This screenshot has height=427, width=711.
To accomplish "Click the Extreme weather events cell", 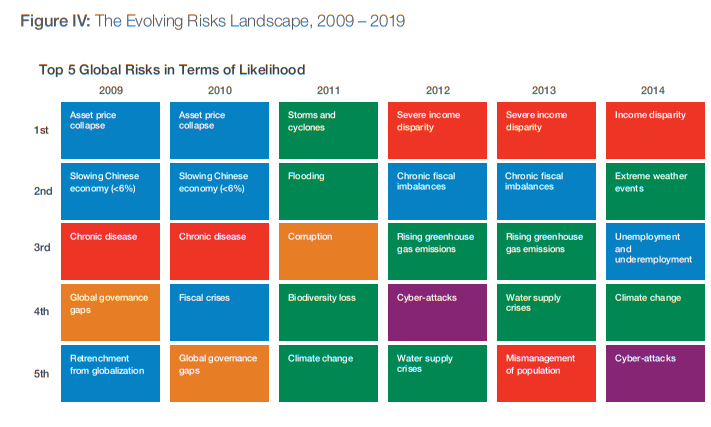I will (655, 190).
